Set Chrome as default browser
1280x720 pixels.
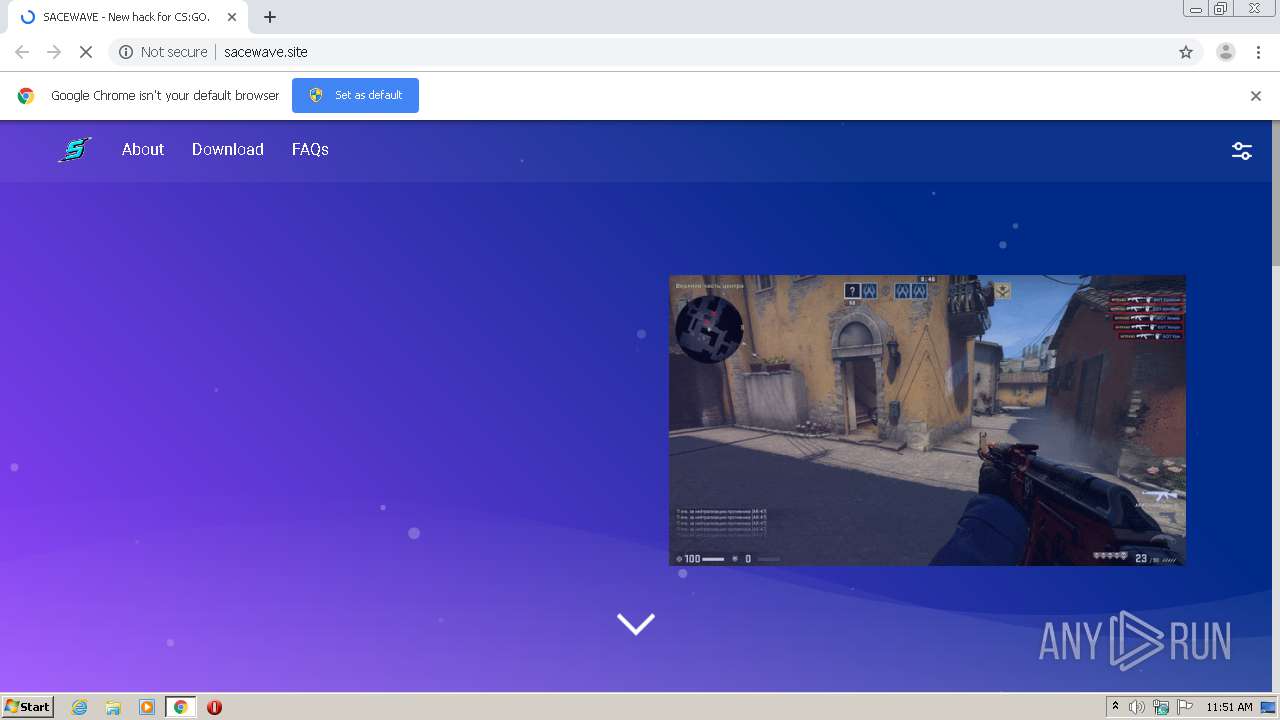click(355, 95)
